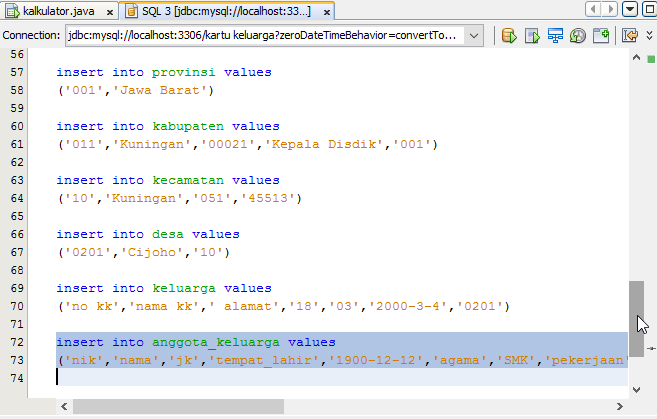Click the 'tempat_lahir' value
The image size is (657, 419).
point(264,360)
